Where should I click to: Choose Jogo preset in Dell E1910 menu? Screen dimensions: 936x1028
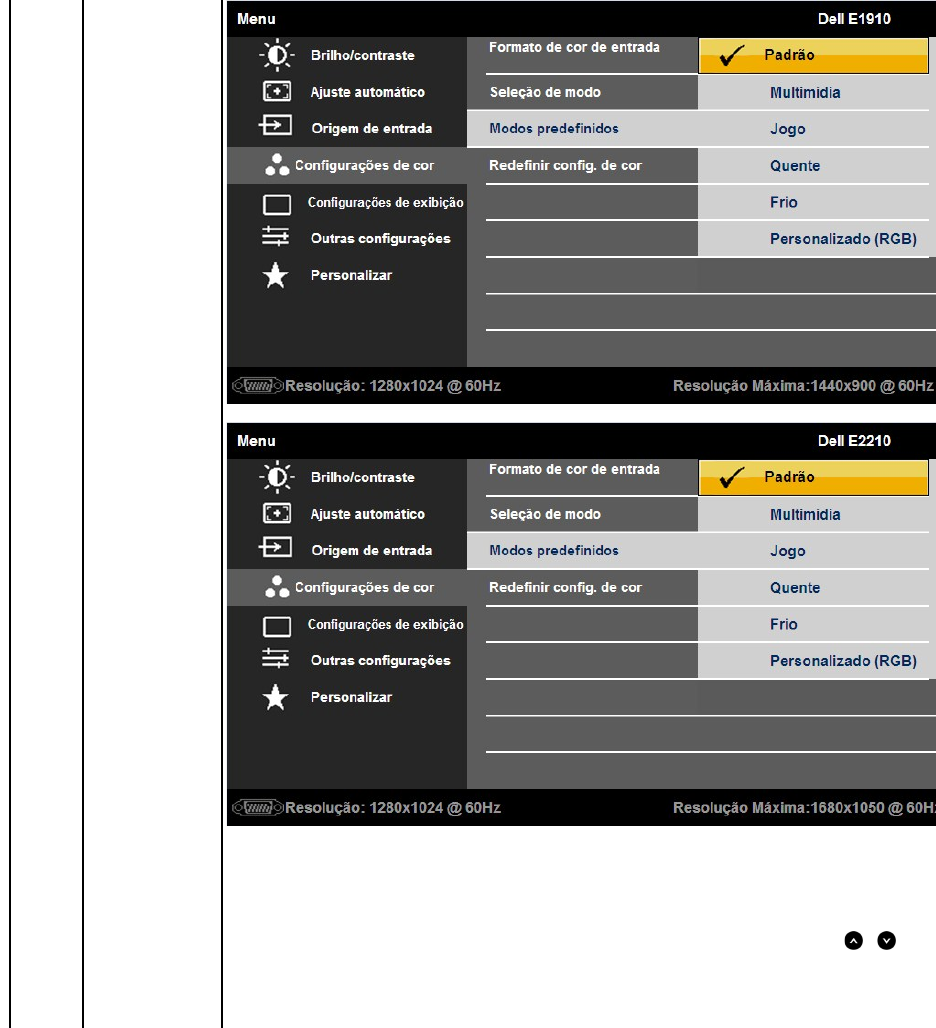coord(813,129)
